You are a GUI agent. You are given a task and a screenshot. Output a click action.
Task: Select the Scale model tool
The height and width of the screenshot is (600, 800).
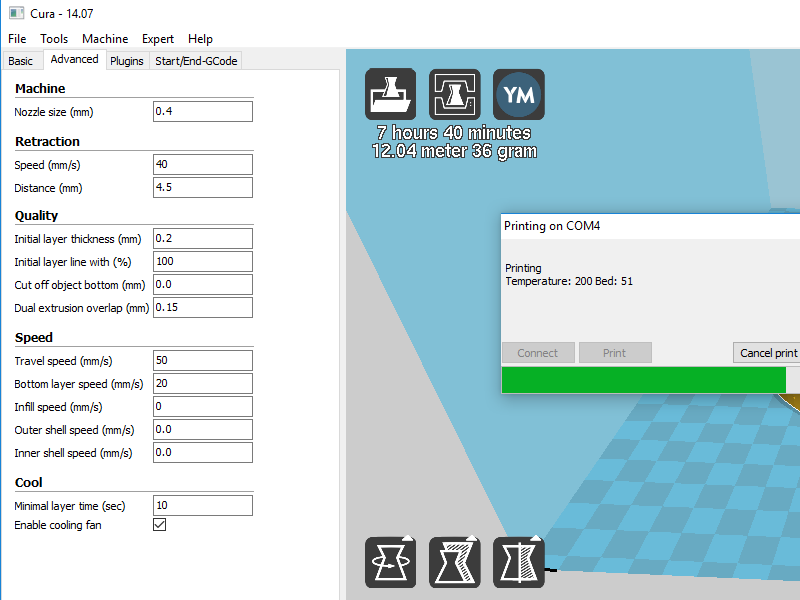pyautogui.click(x=455, y=562)
